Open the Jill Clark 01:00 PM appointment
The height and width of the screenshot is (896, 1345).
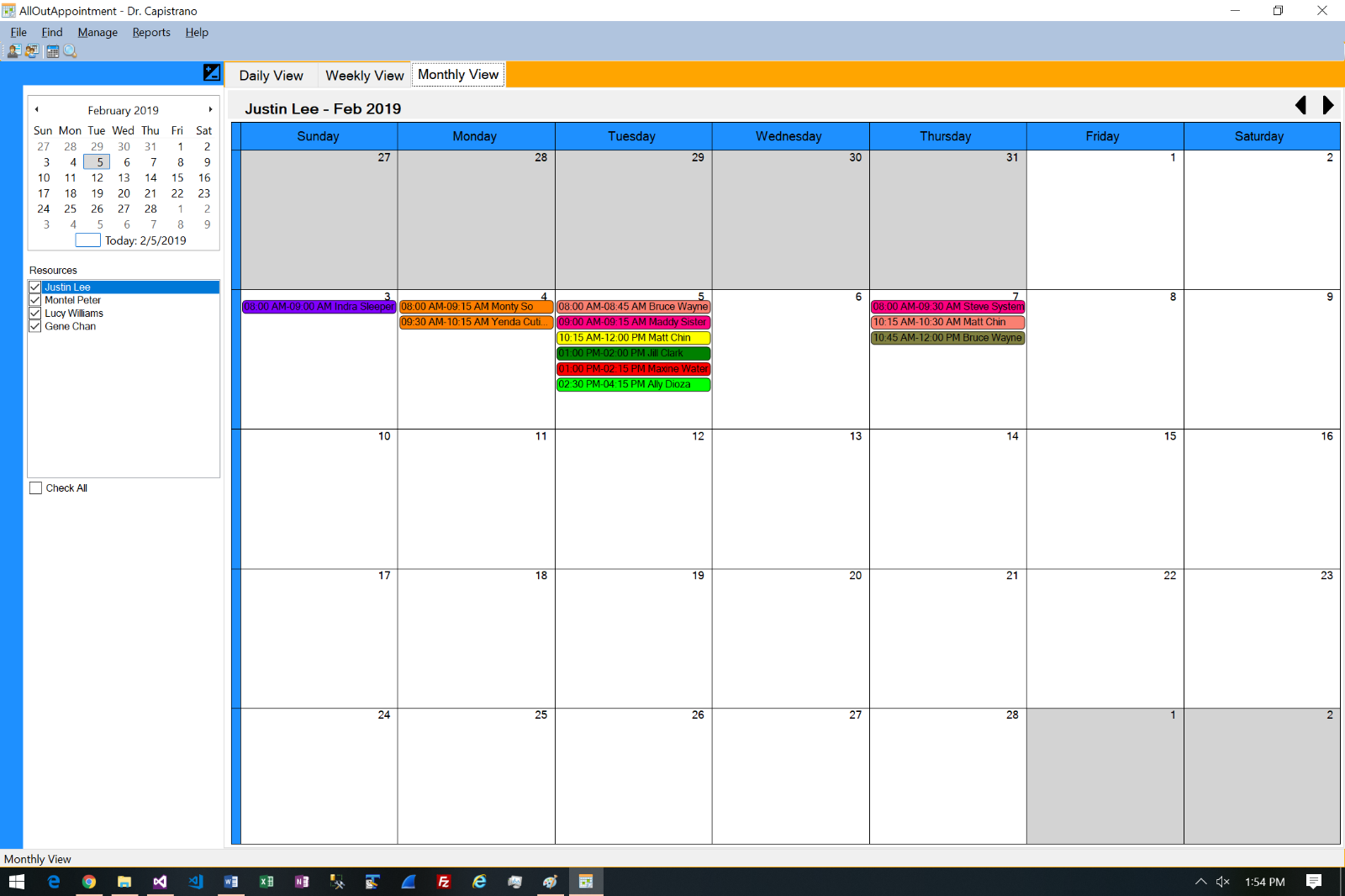pos(634,354)
